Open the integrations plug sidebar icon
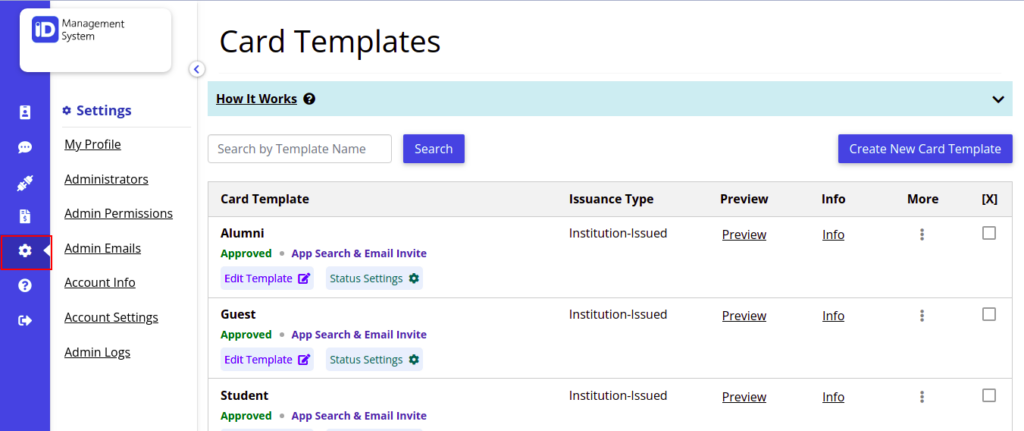The height and width of the screenshot is (431, 1024). point(25,184)
